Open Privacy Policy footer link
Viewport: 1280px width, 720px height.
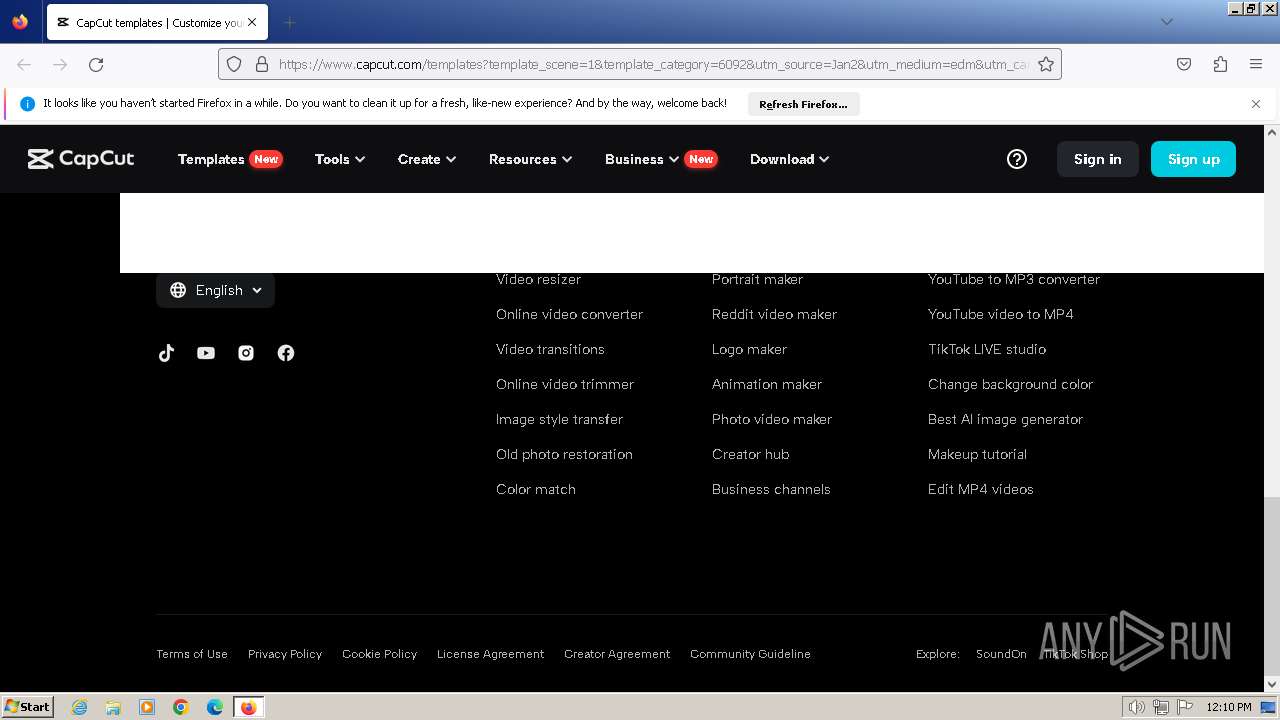285,654
